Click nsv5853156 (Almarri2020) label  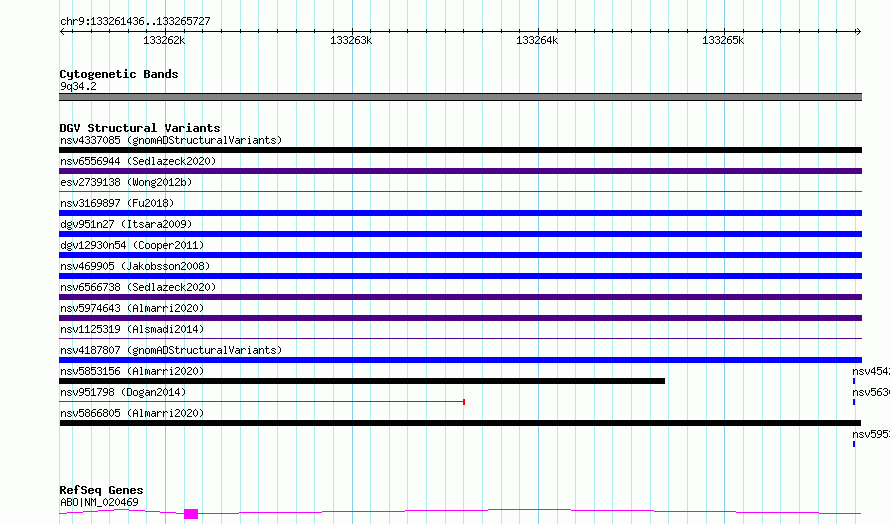pyautogui.click(x=132, y=371)
